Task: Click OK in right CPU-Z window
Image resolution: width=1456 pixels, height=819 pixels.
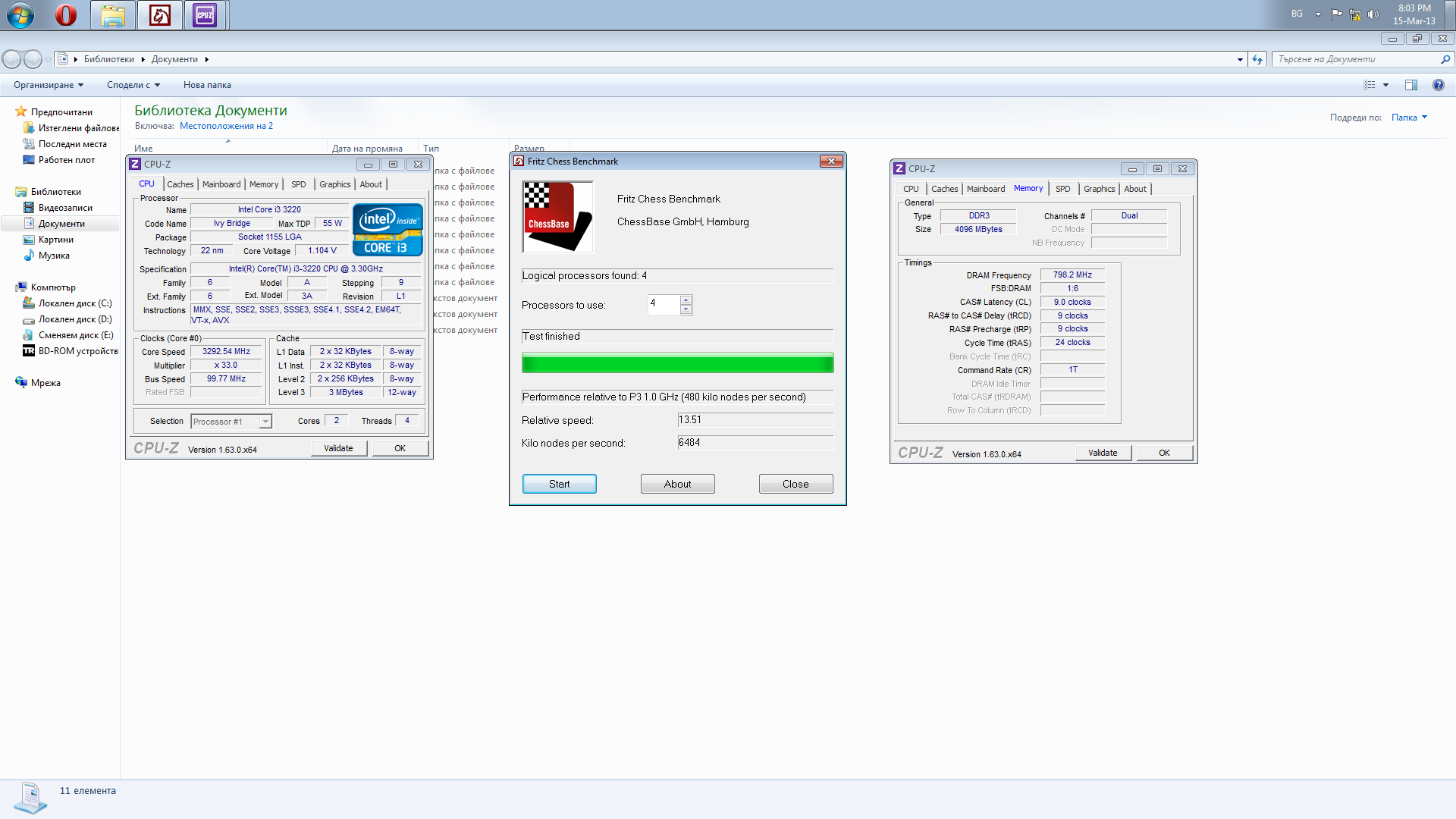Action: click(1164, 453)
